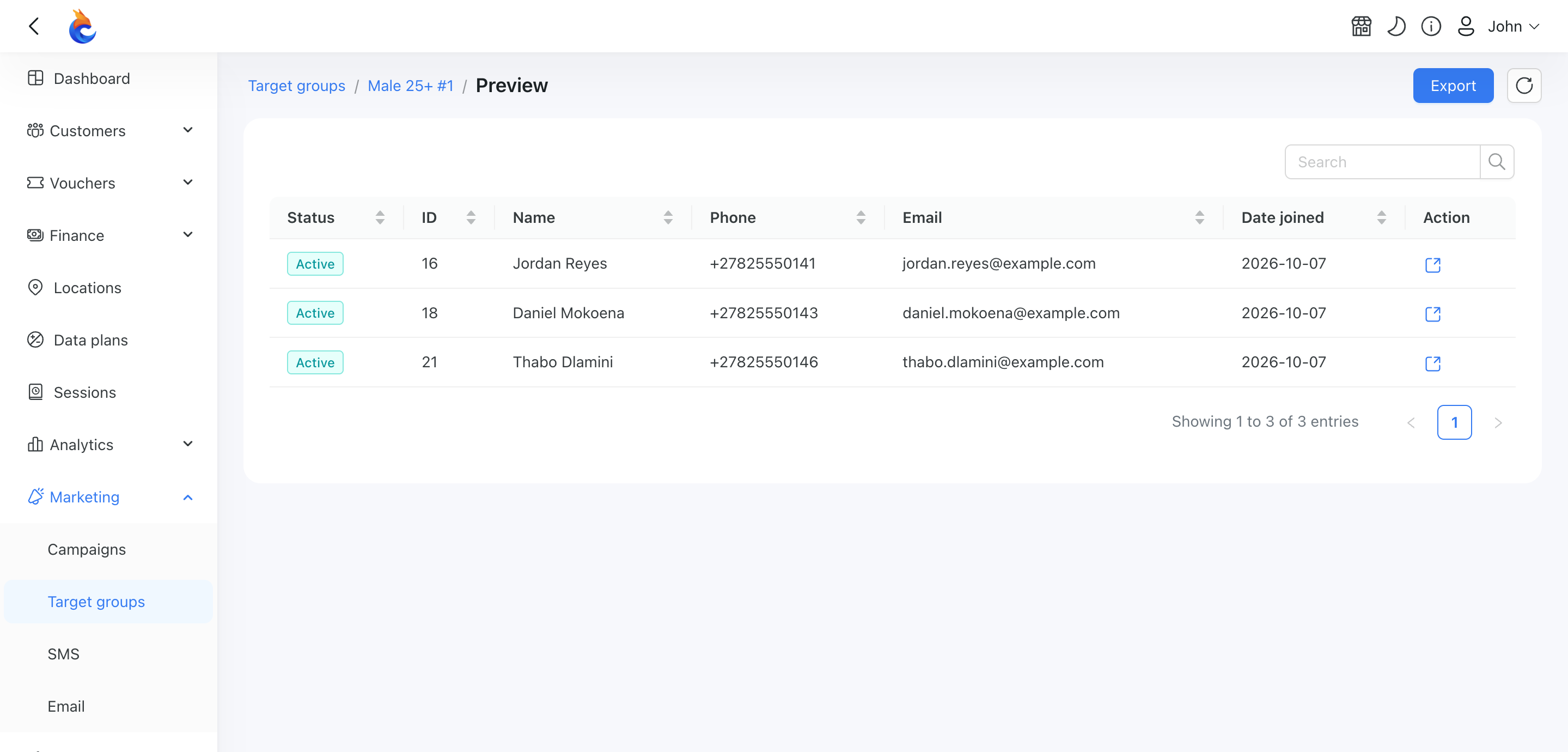
Task: Click Active badge for Thabo Dlamini
Action: tap(315, 362)
